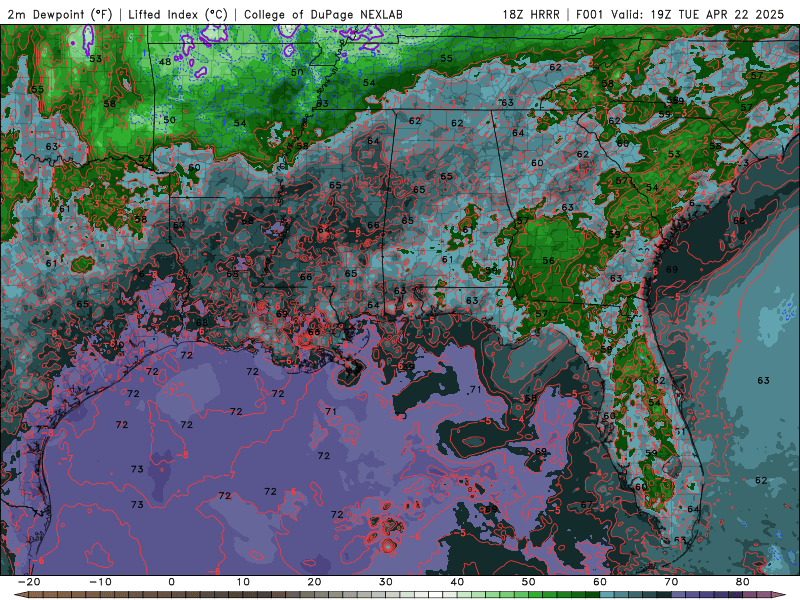The height and width of the screenshot is (600, 800).
Task: Click the colorbar's right arrow end cap
Action: 779,595
